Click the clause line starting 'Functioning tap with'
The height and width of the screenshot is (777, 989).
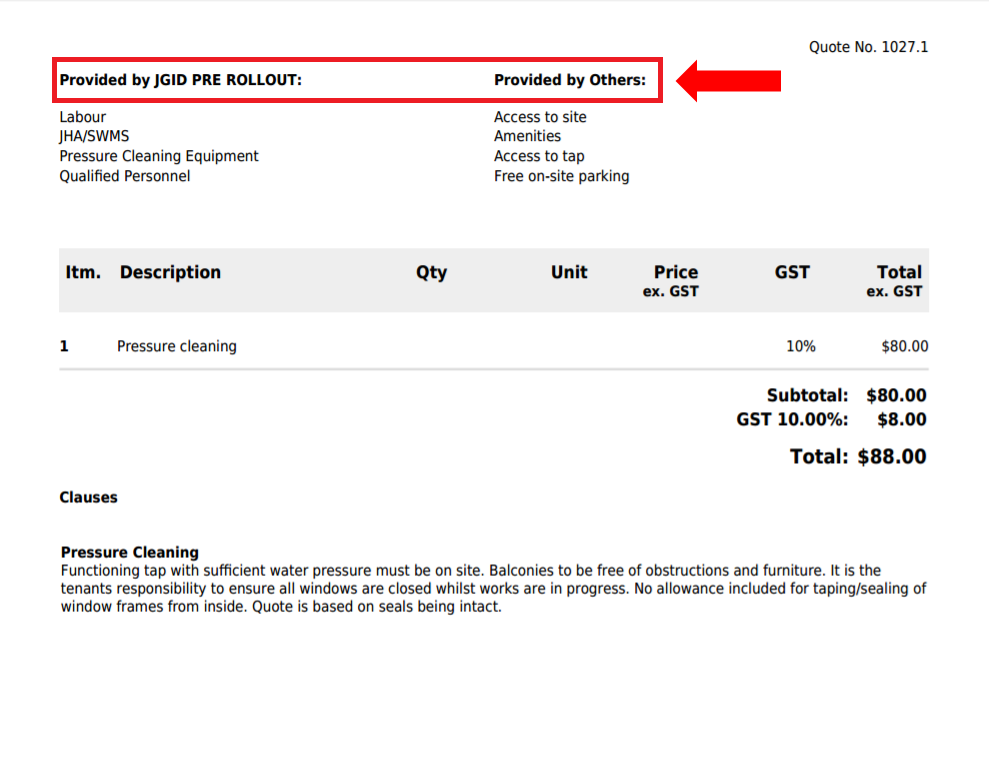pyautogui.click(x=471, y=571)
